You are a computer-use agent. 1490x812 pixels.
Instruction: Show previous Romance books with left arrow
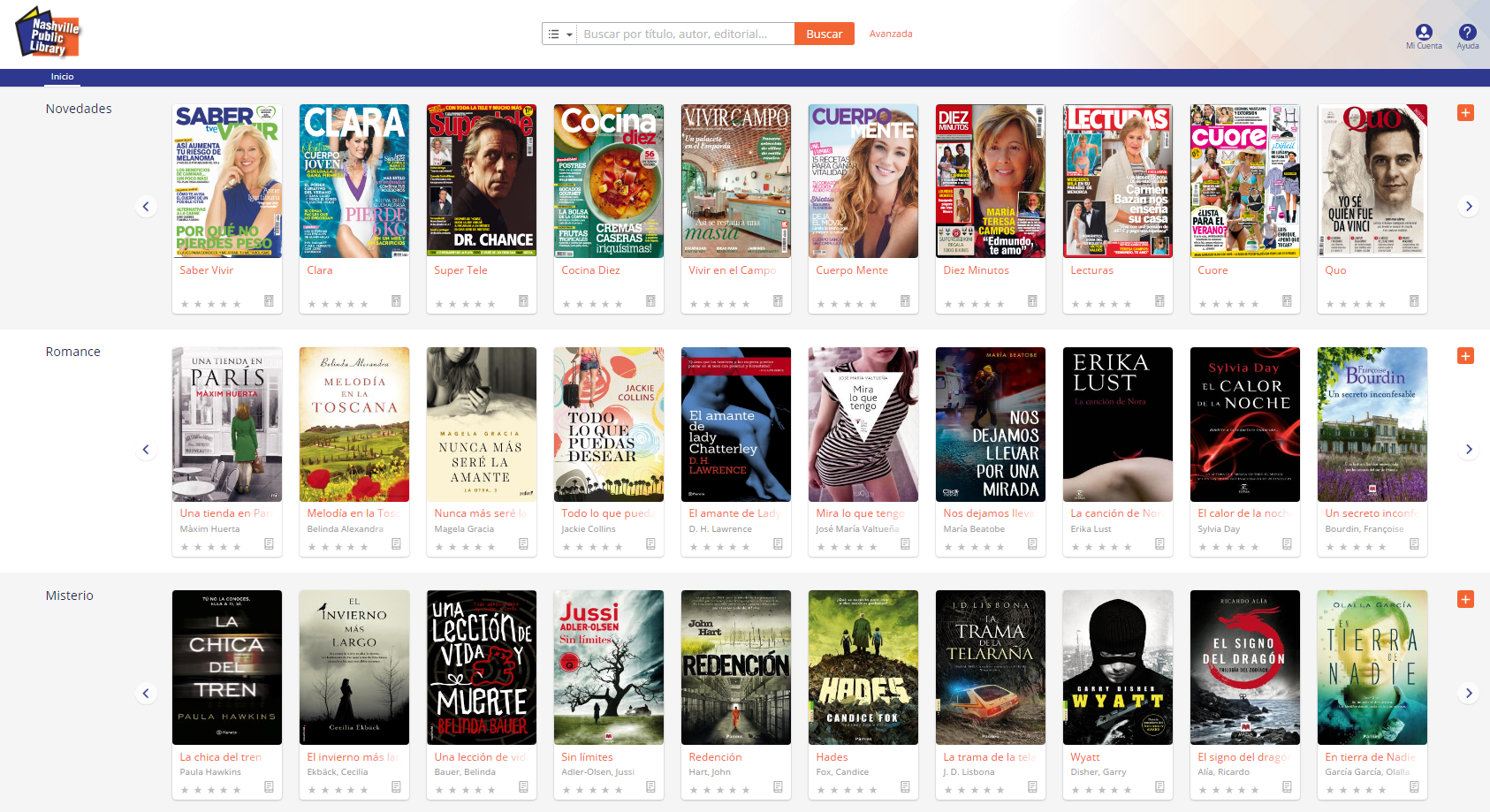[x=146, y=450]
